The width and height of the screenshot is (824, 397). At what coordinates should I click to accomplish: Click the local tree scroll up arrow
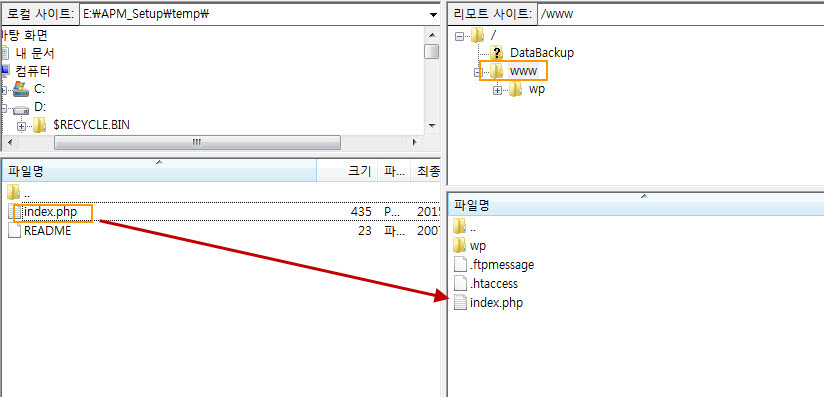click(432, 35)
